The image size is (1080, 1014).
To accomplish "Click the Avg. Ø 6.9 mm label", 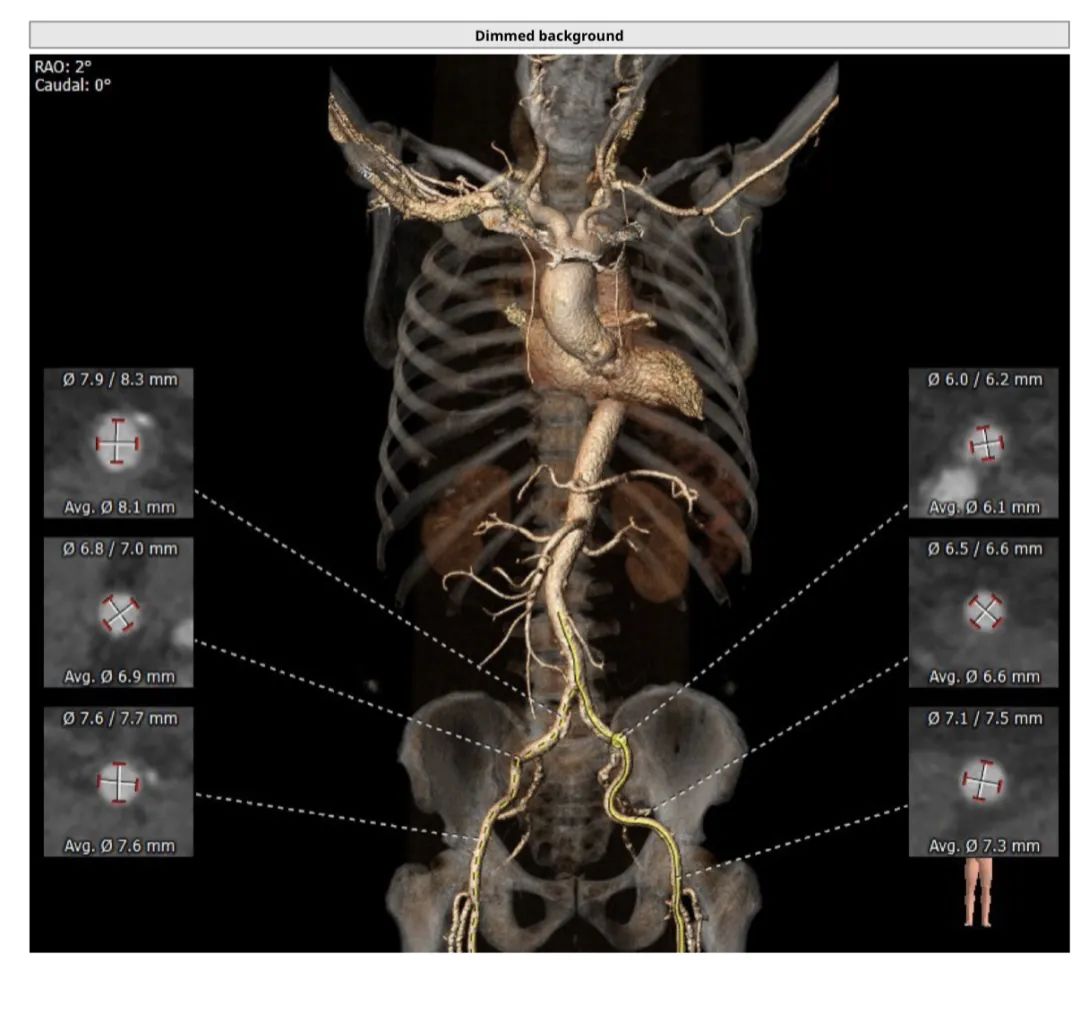I will coord(119,677).
